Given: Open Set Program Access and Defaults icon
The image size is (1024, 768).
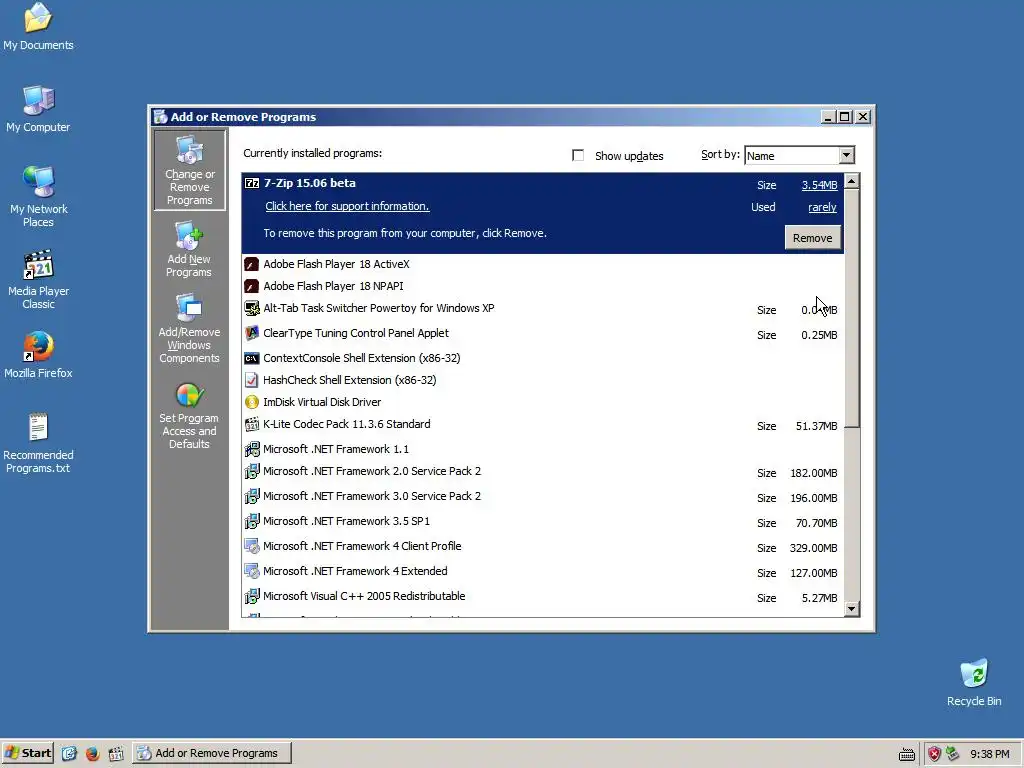Looking at the screenshot, I should pyautogui.click(x=189, y=415).
